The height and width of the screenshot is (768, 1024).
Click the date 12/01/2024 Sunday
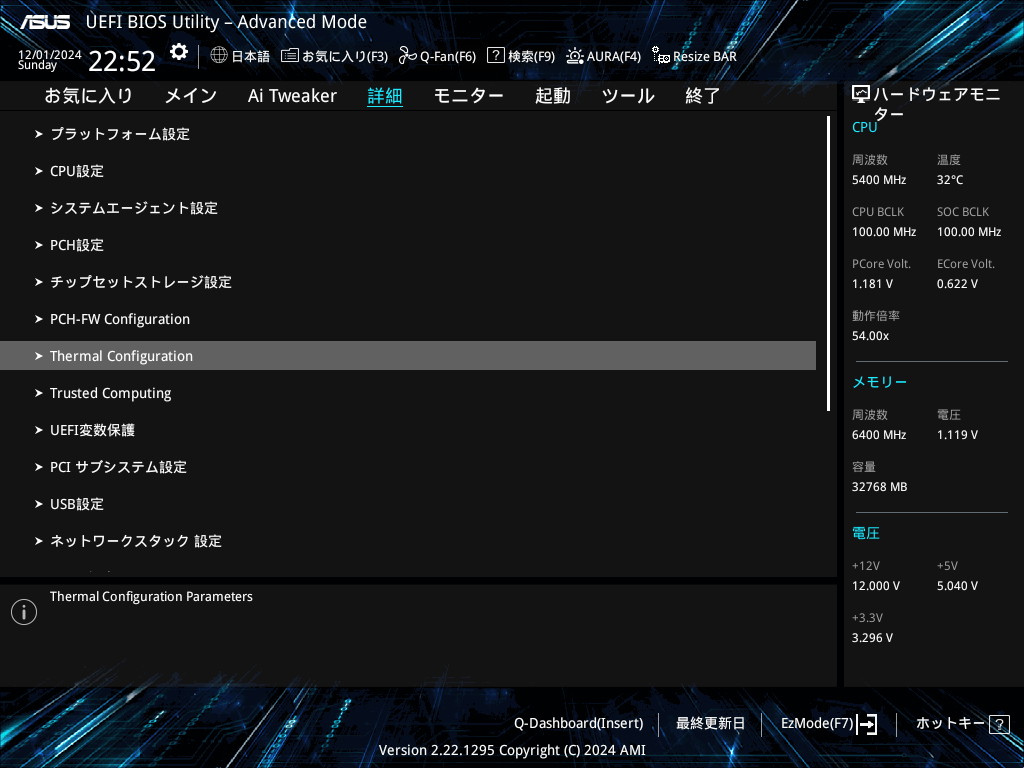pos(50,59)
